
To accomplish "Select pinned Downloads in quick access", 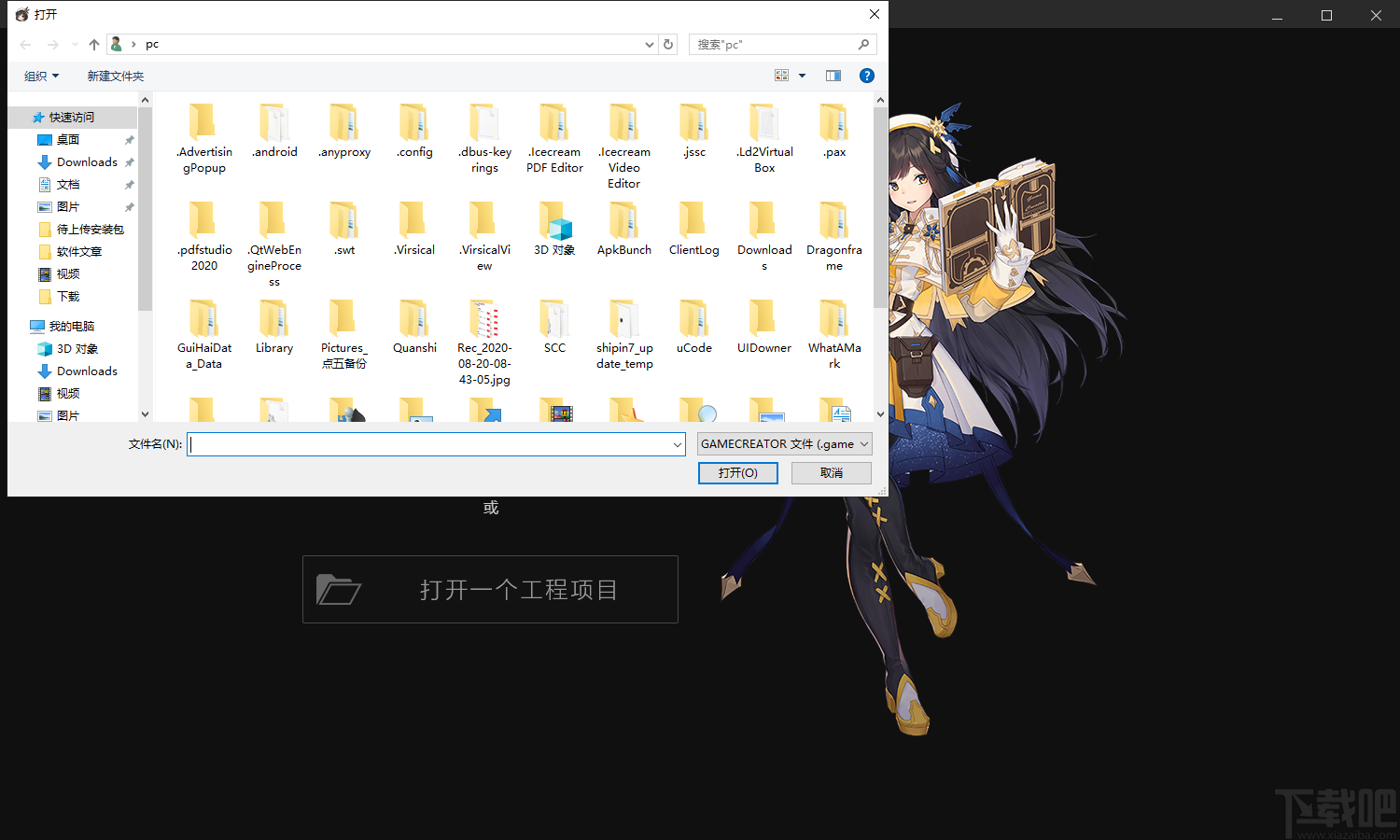I will click(87, 161).
